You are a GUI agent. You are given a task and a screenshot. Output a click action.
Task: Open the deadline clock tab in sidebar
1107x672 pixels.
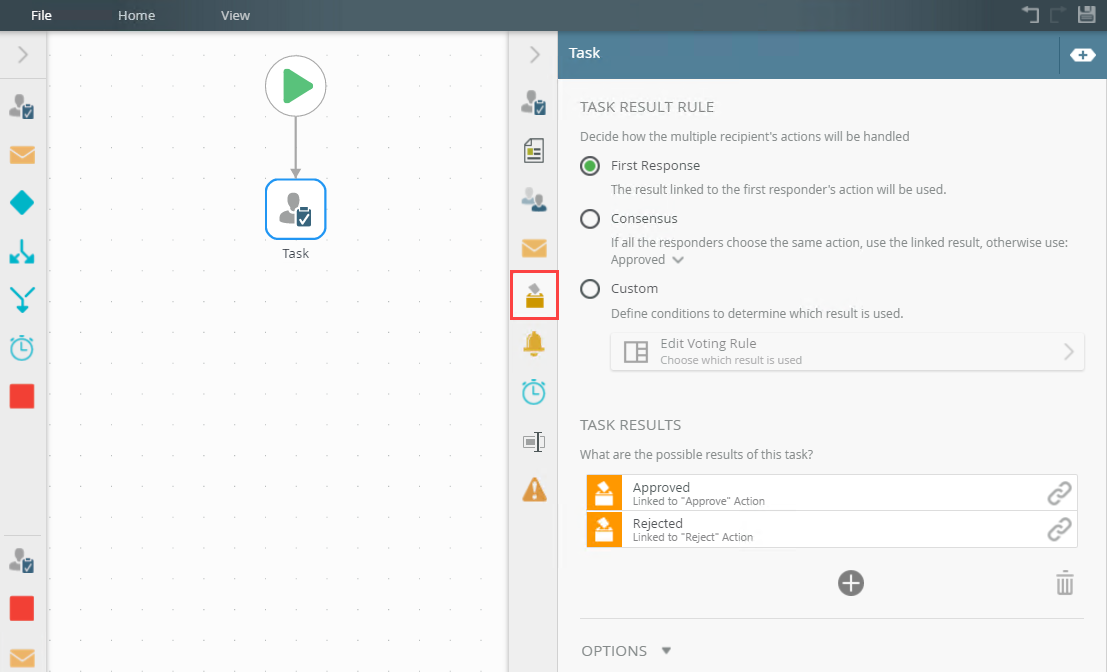coord(534,392)
